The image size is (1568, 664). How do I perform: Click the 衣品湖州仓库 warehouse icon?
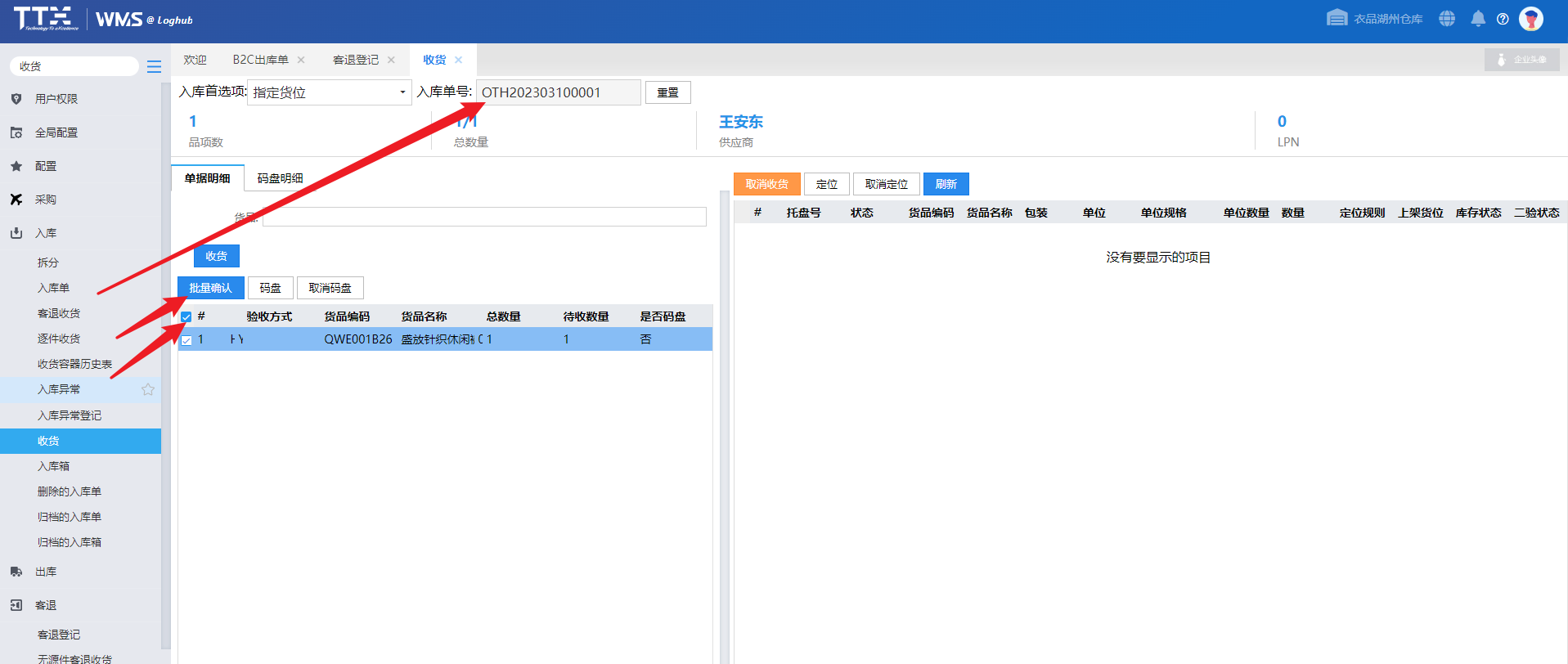click(x=1337, y=18)
